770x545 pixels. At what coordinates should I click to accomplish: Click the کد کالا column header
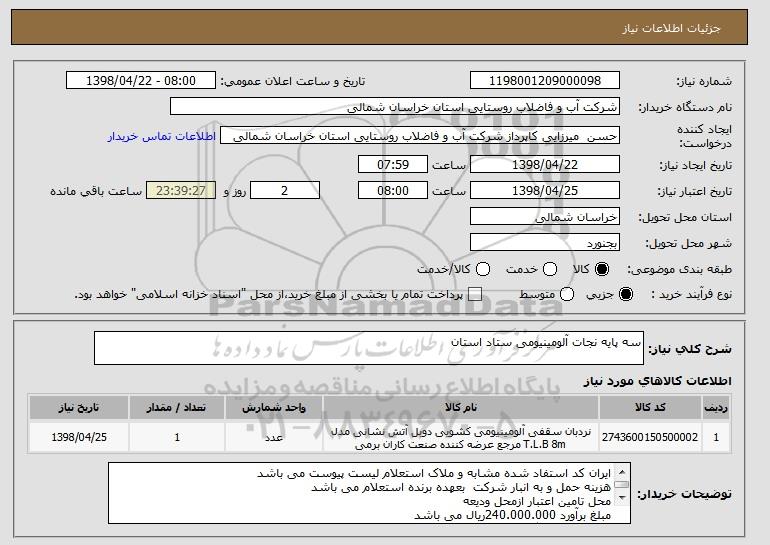[650, 408]
